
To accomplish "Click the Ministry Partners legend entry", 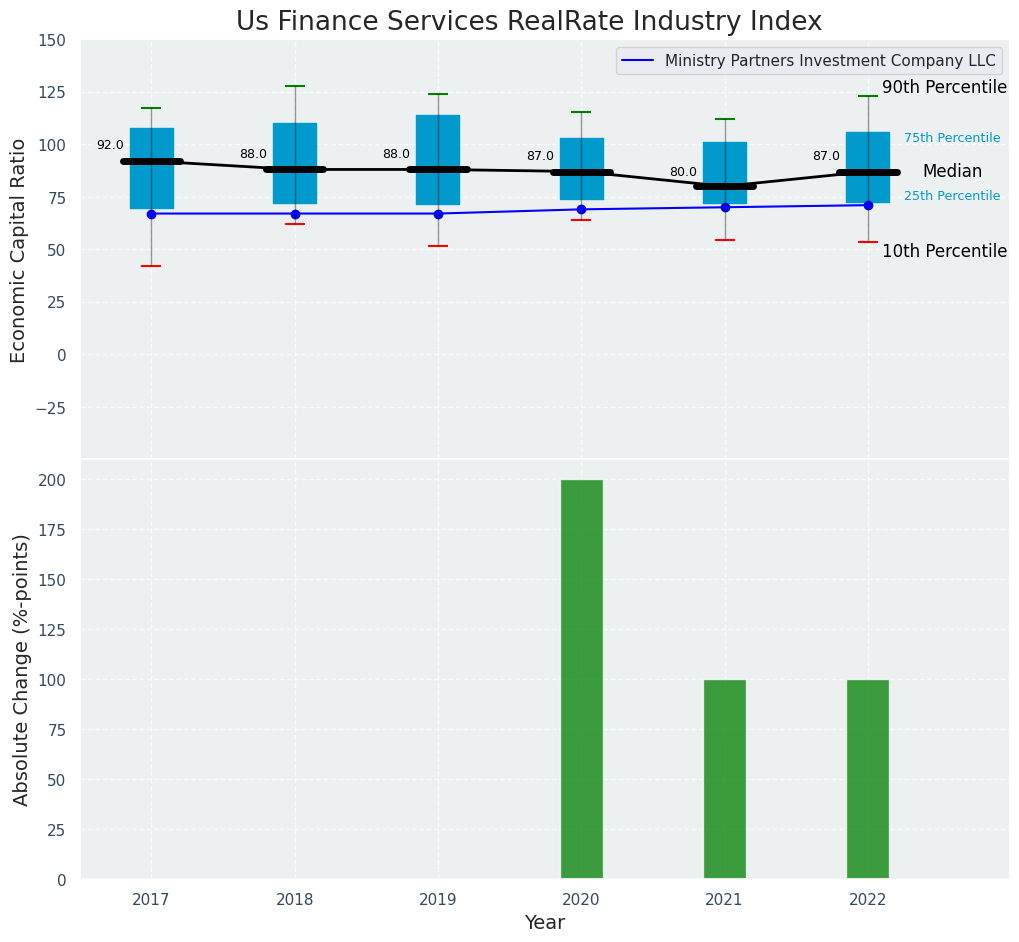I will [810, 61].
